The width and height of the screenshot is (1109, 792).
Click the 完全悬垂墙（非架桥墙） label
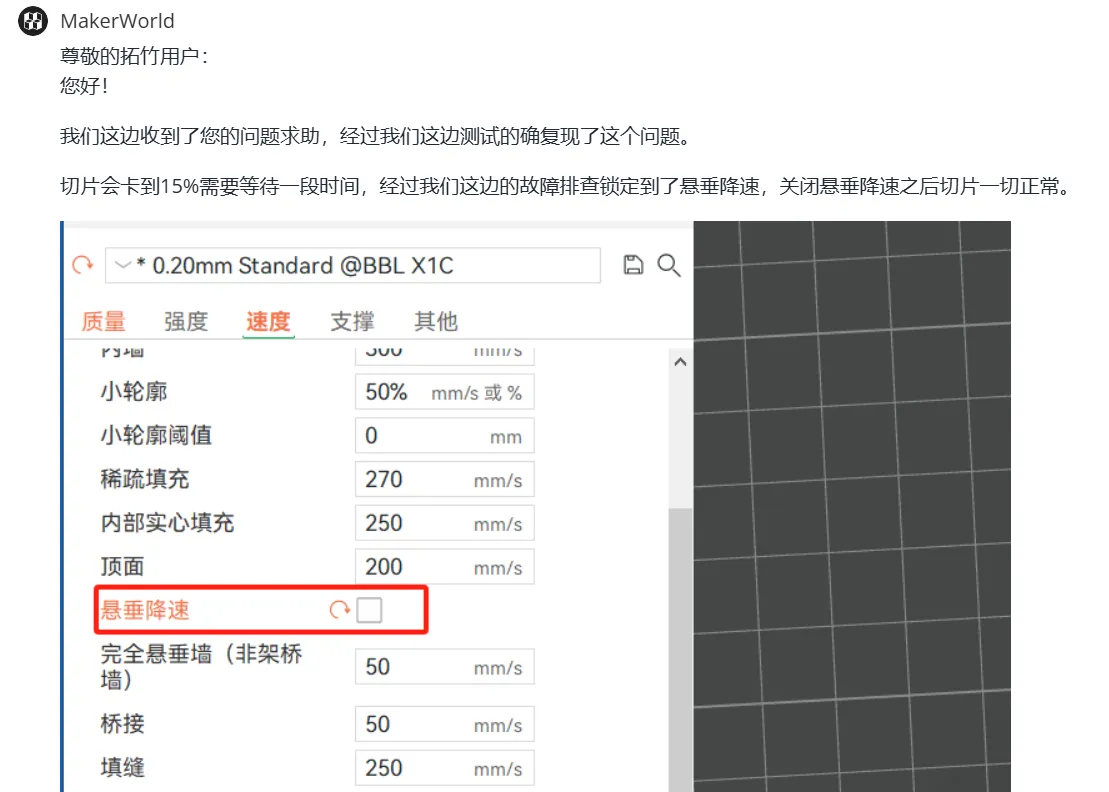[202, 667]
